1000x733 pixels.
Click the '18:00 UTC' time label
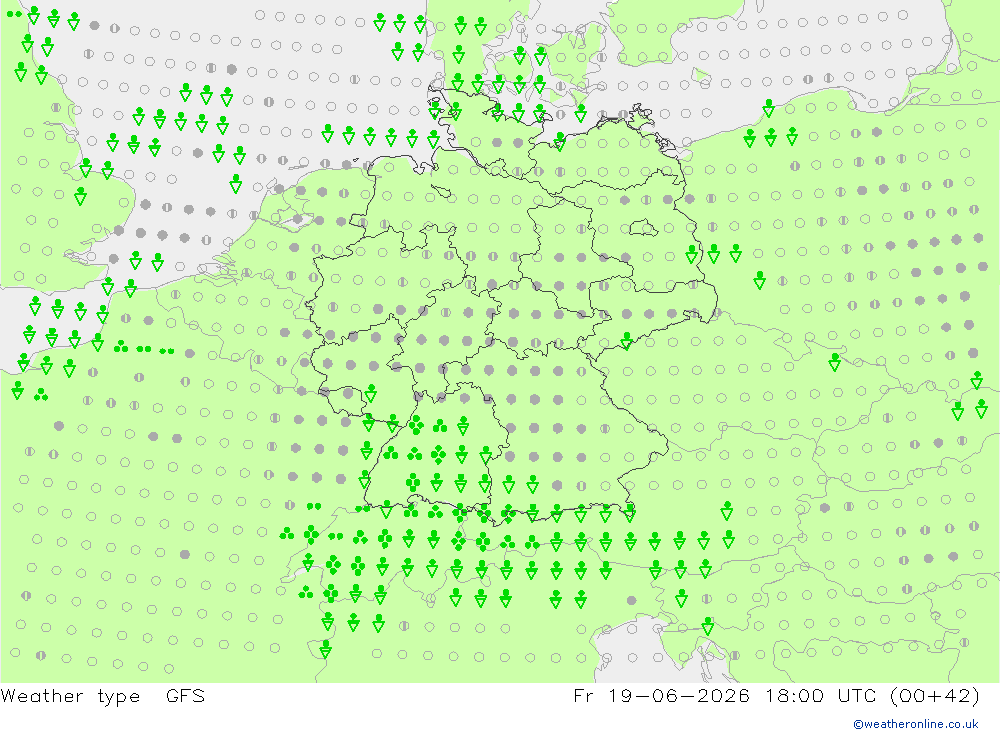pyautogui.click(x=821, y=695)
